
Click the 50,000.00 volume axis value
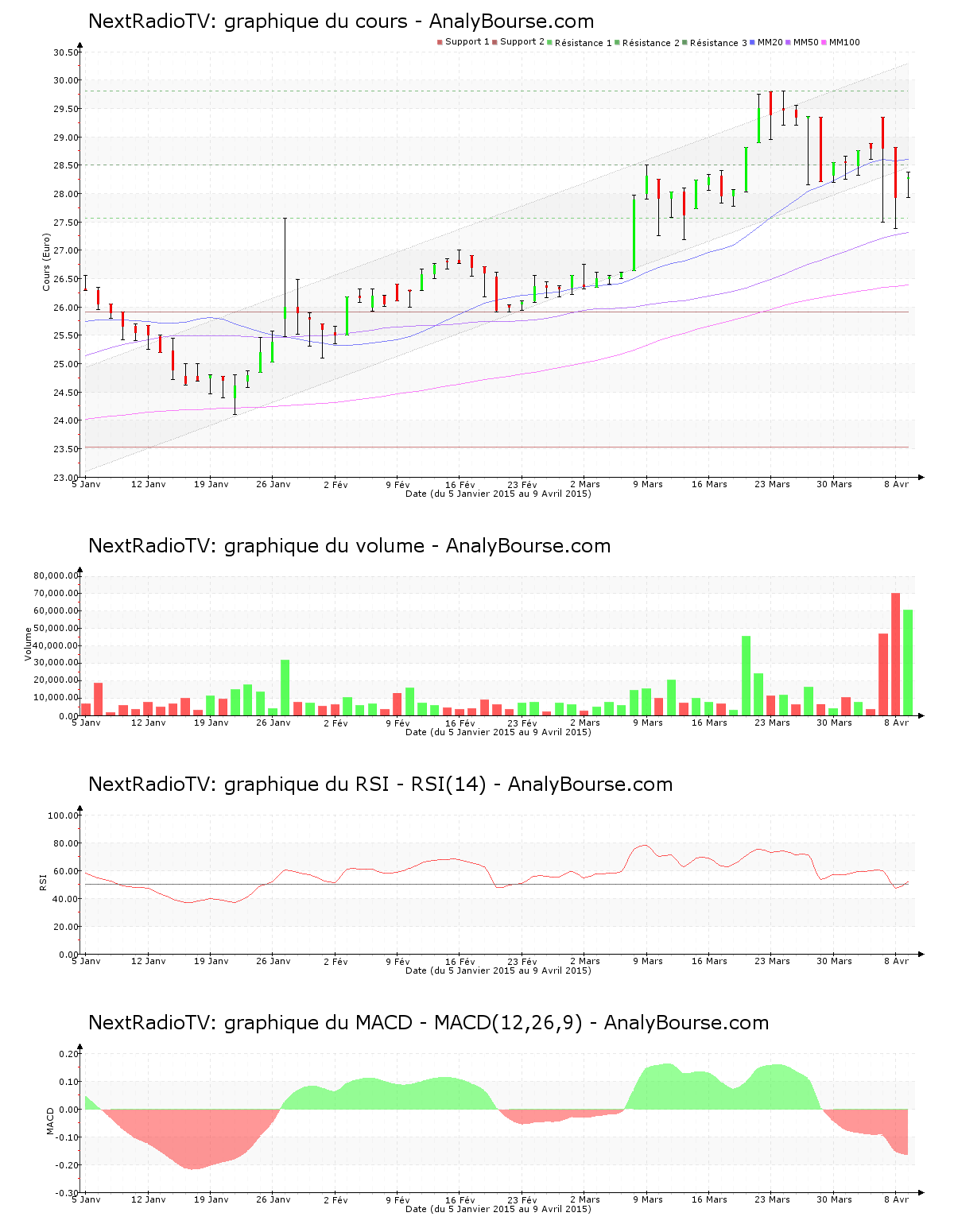56,628
